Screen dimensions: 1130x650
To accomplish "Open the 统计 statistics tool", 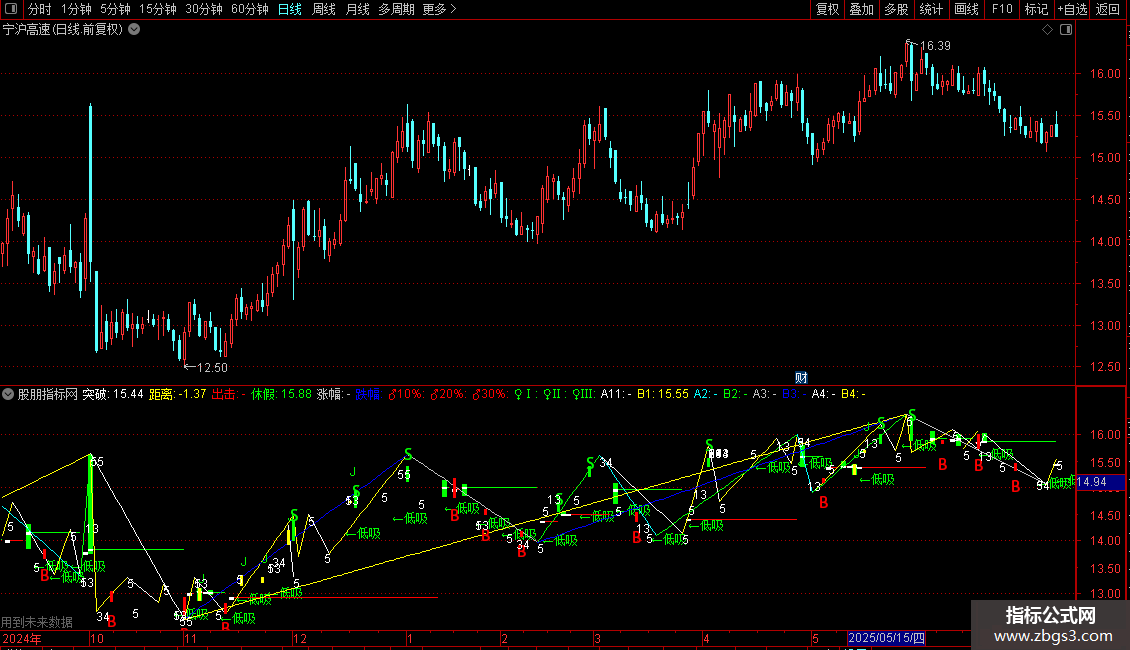I will (x=931, y=9).
